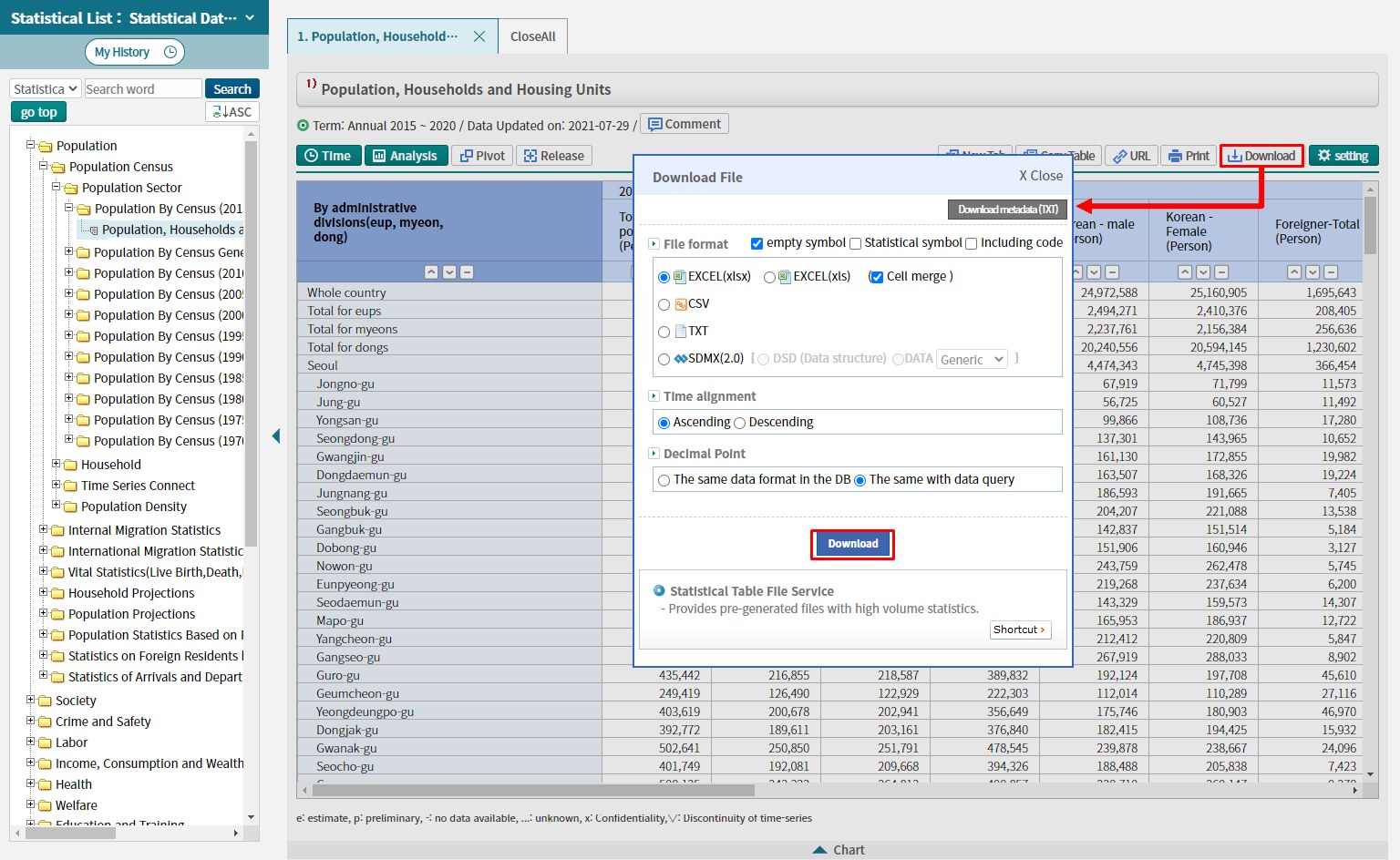Click the blue Download button in dialog

[853, 544]
